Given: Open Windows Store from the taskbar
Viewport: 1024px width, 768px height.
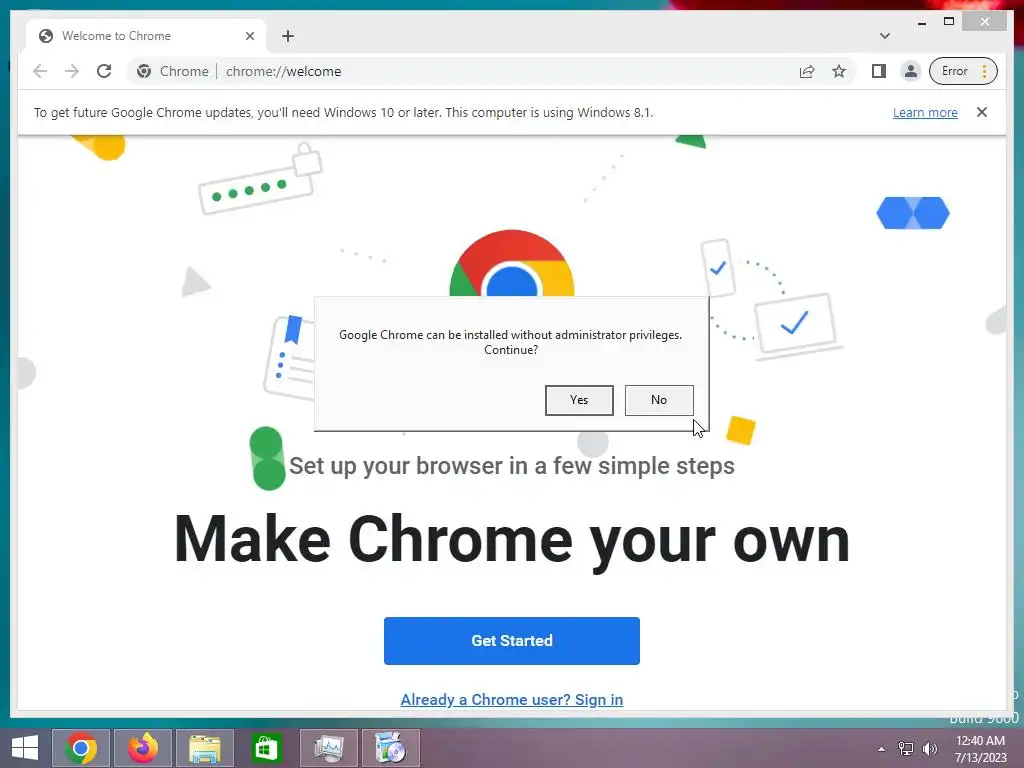Looking at the screenshot, I should [266, 748].
